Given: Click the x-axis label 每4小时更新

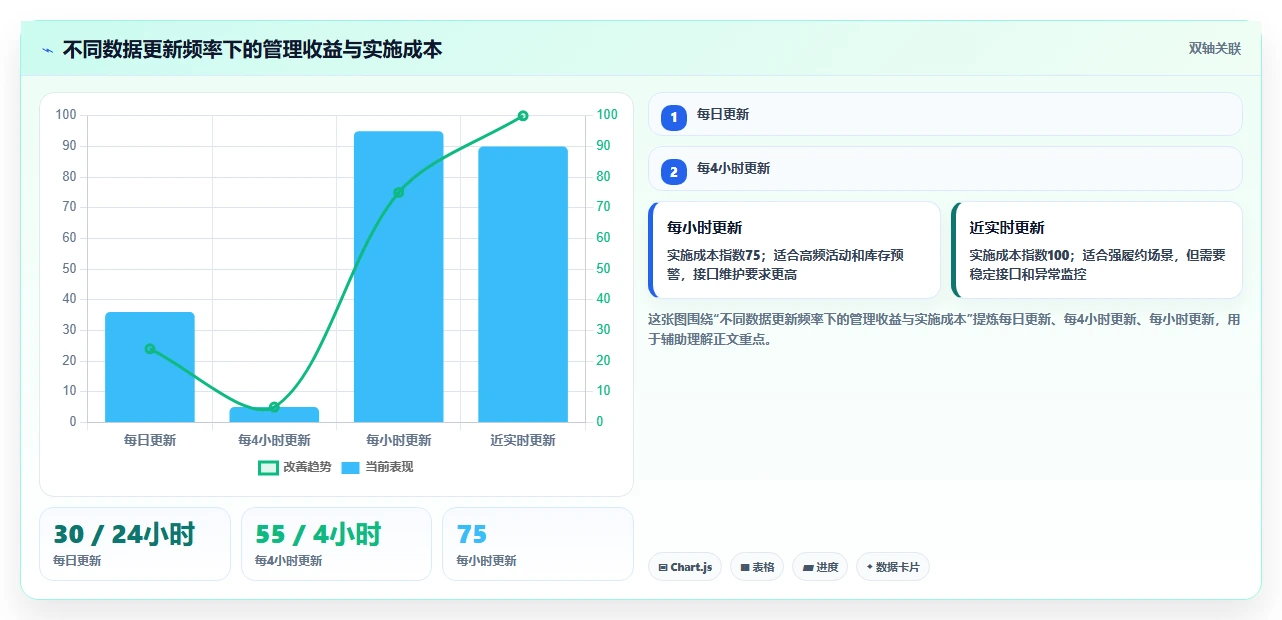Looking at the screenshot, I should pos(274,440).
